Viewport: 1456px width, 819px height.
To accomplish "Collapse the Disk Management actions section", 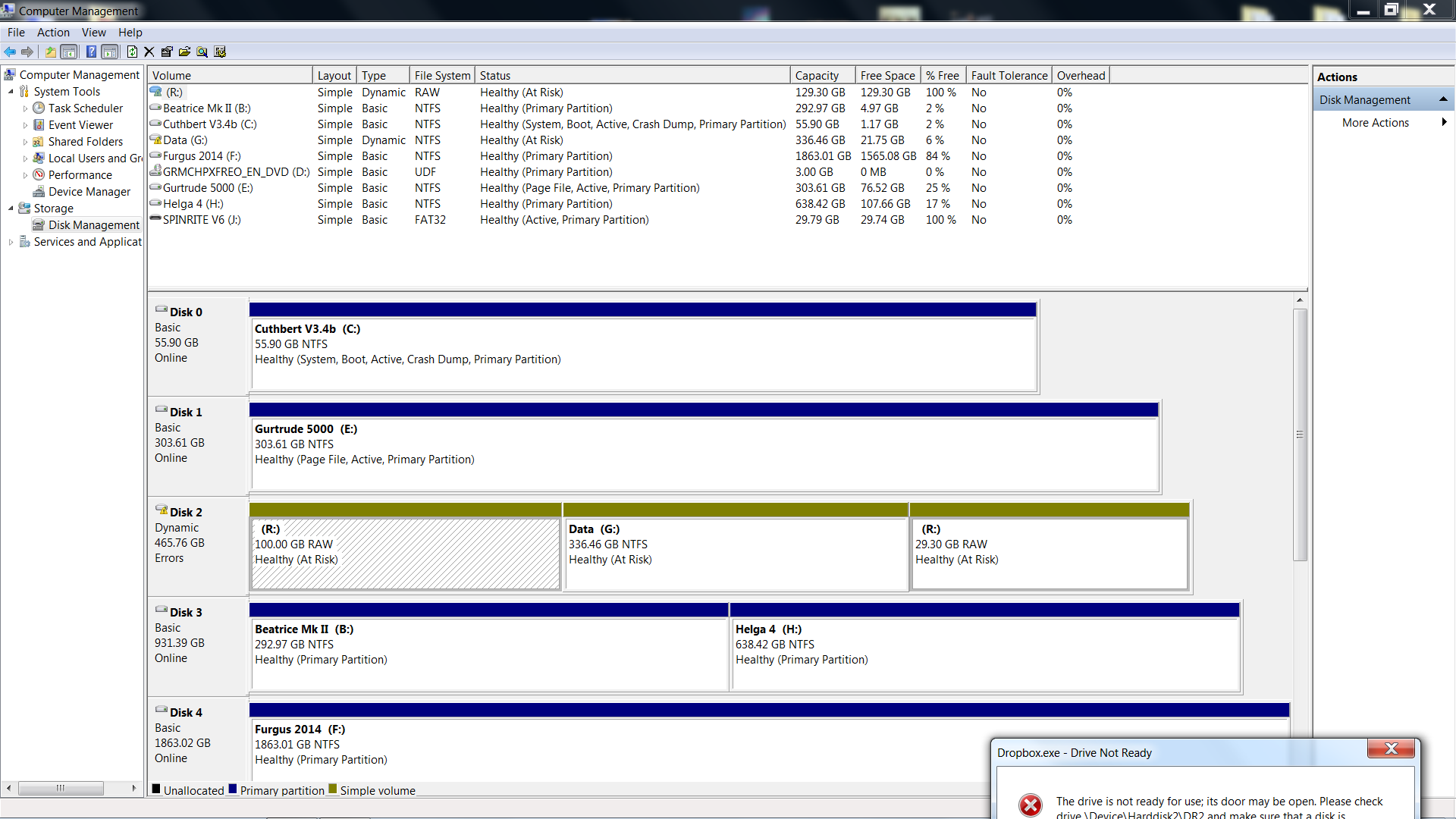I will 1443,99.
